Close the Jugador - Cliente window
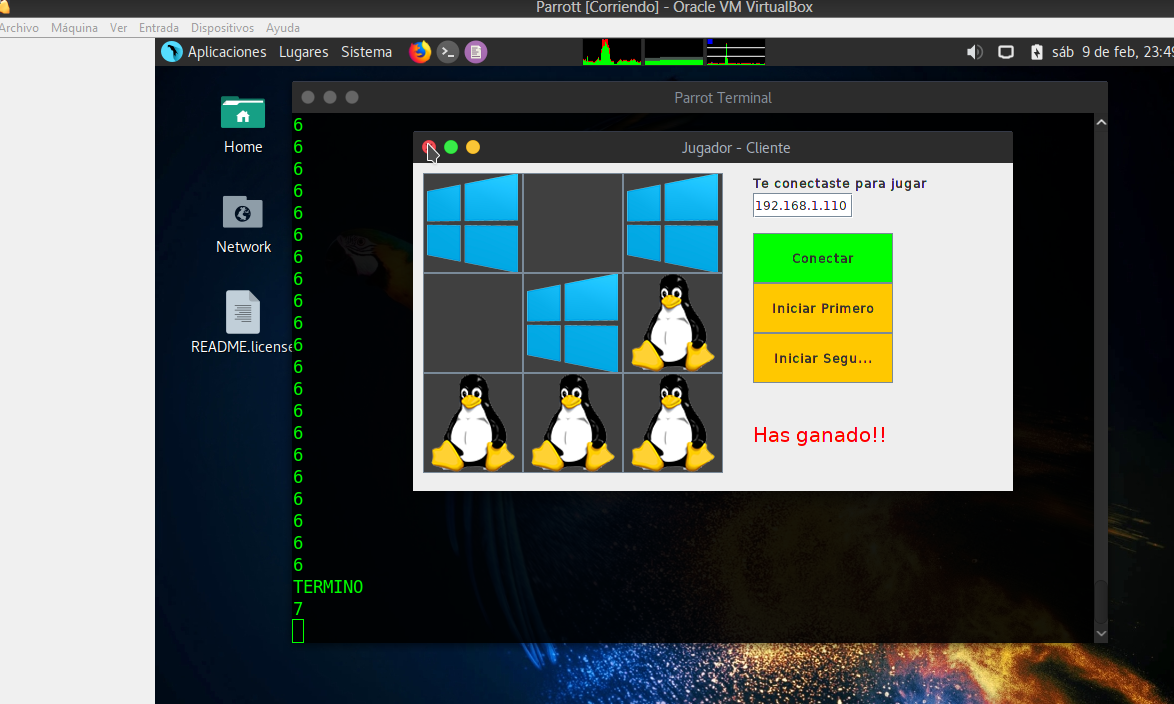The width and height of the screenshot is (1174, 704). (429, 147)
